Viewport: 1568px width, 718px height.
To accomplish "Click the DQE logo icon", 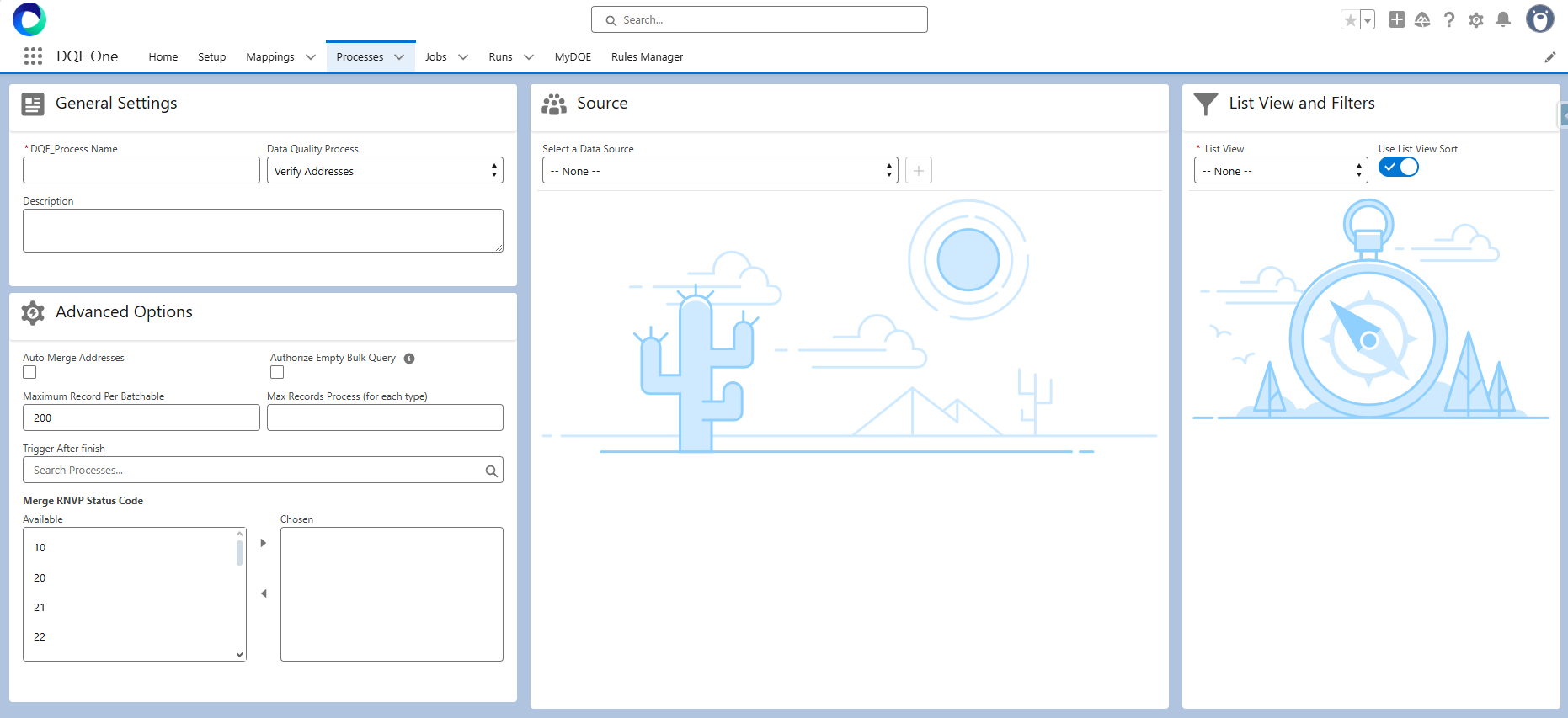I will tap(29, 19).
